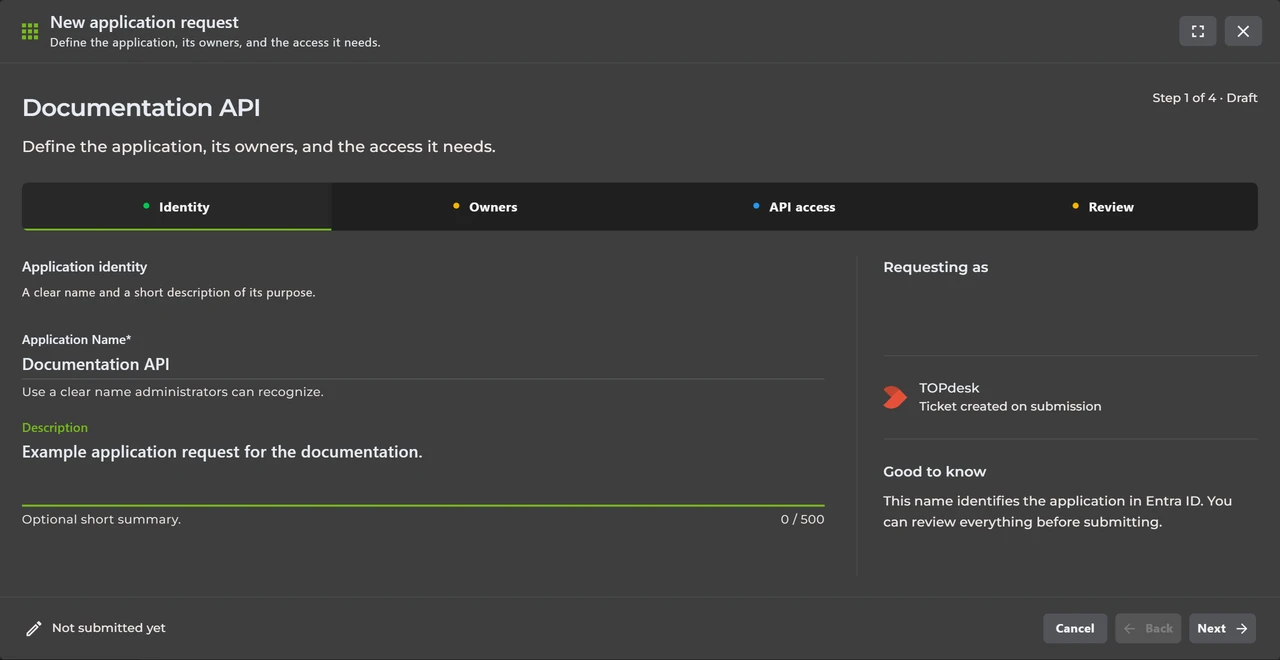Click the 'TOPdesk' label text

pos(949,388)
